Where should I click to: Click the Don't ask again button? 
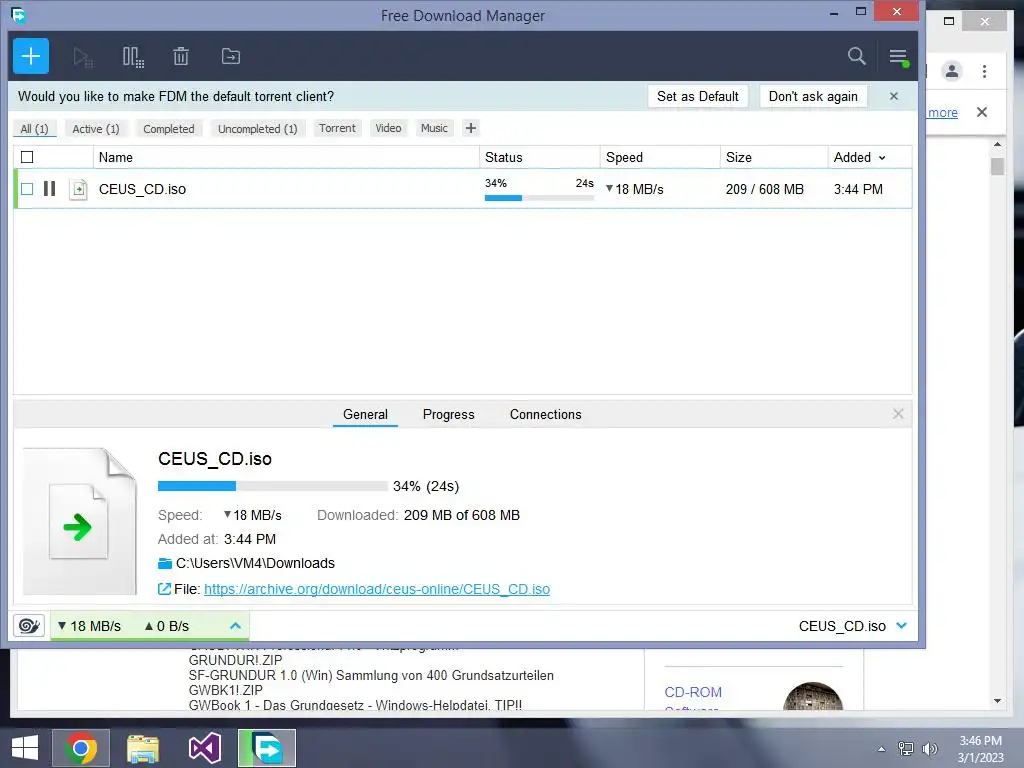point(813,96)
